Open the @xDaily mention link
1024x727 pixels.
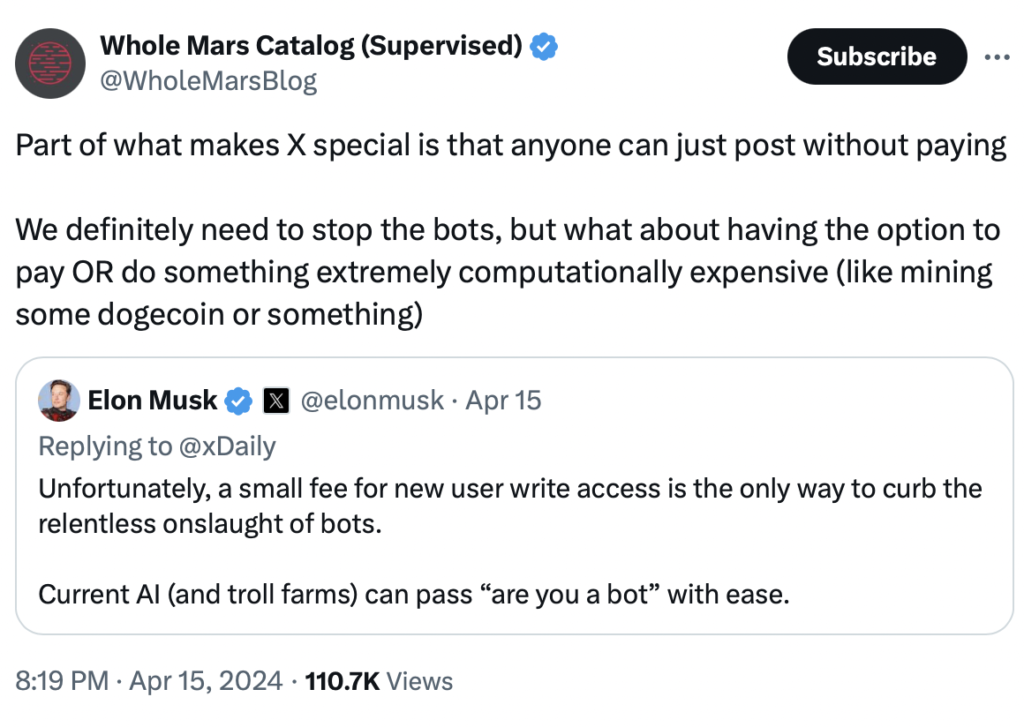226,446
